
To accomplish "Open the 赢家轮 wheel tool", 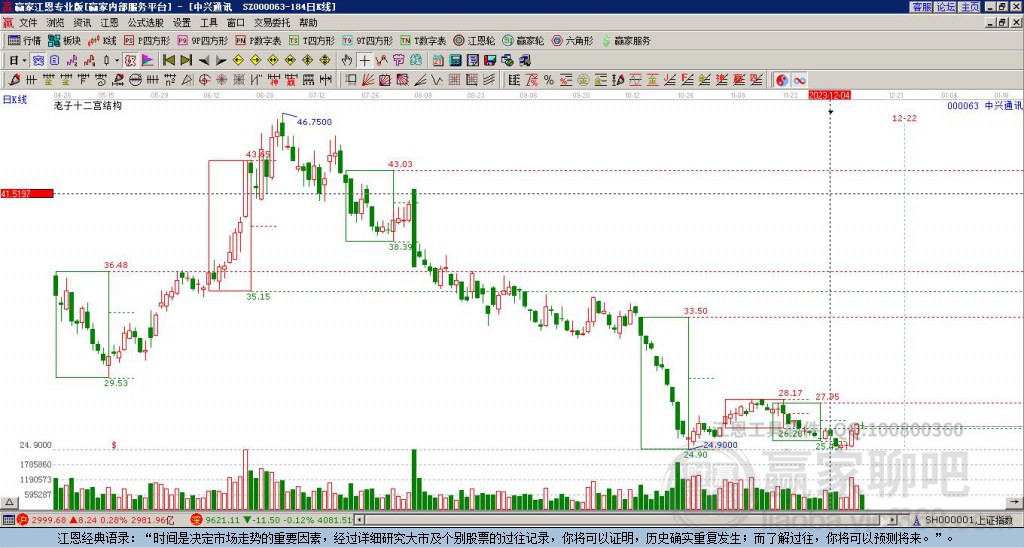I will click(523, 40).
